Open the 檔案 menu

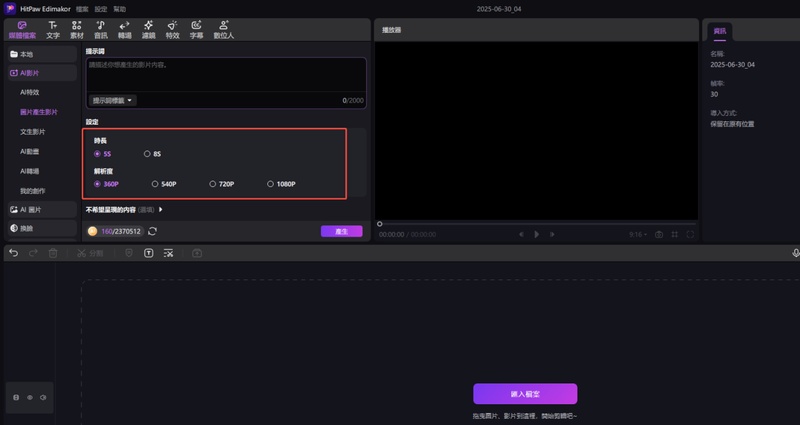coord(82,8)
